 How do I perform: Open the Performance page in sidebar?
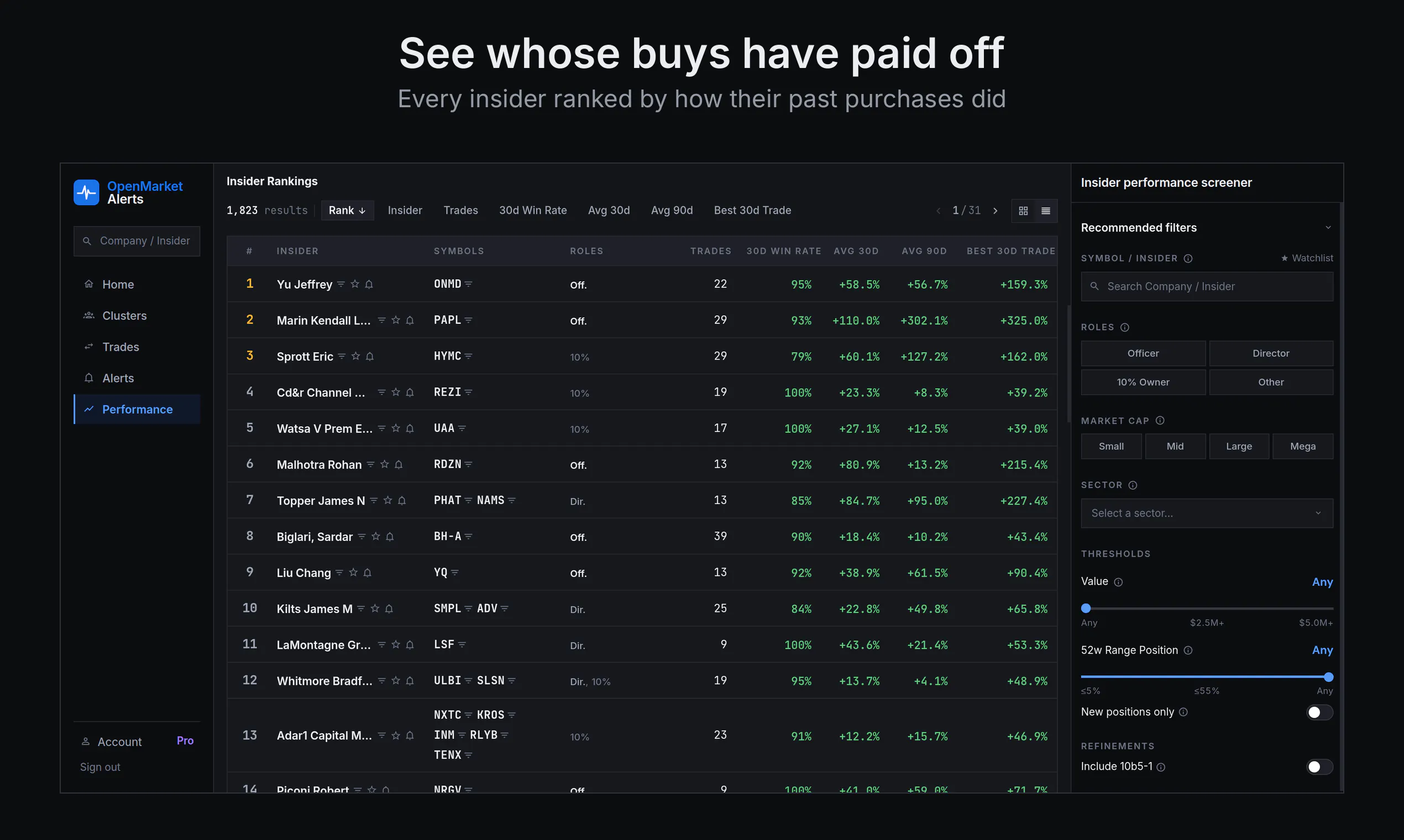point(137,410)
